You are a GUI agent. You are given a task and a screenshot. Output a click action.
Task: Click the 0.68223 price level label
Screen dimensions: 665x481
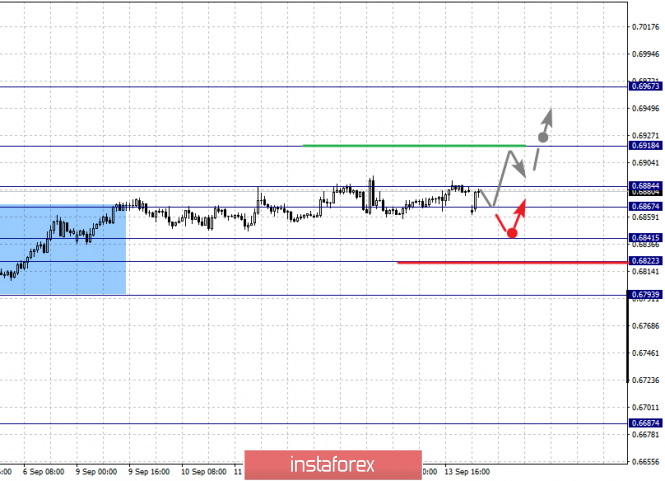click(x=645, y=261)
